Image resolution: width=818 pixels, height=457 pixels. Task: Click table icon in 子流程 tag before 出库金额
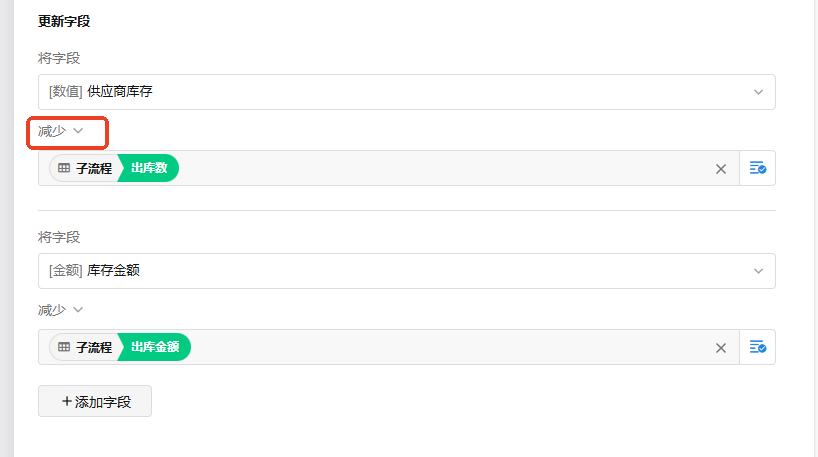[x=64, y=348]
